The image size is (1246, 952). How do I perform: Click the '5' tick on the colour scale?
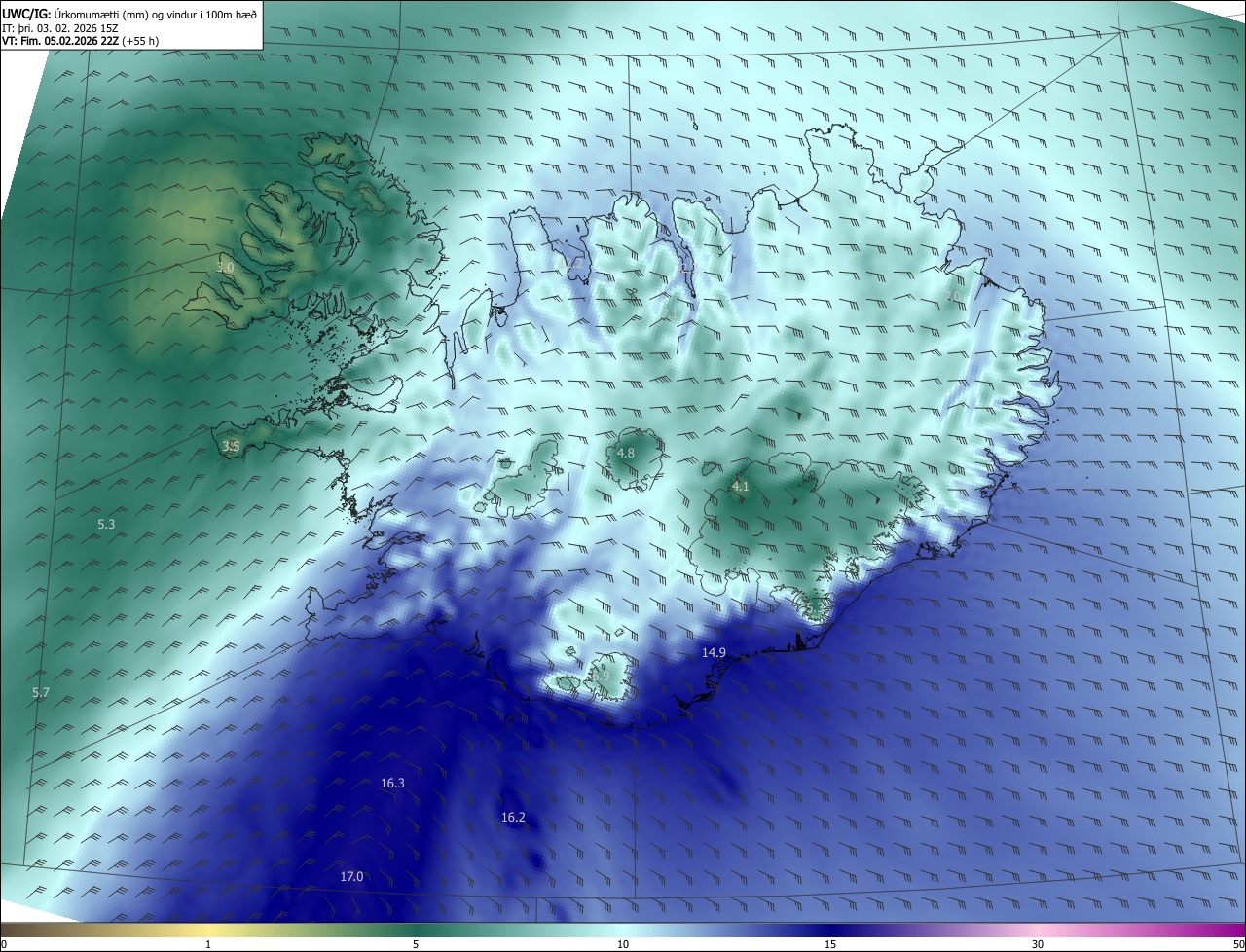[416, 944]
